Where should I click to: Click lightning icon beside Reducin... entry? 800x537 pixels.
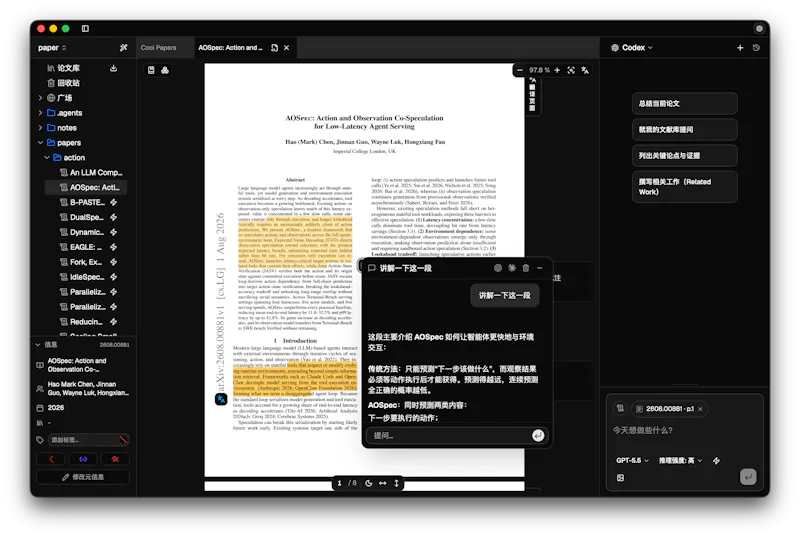click(113, 322)
